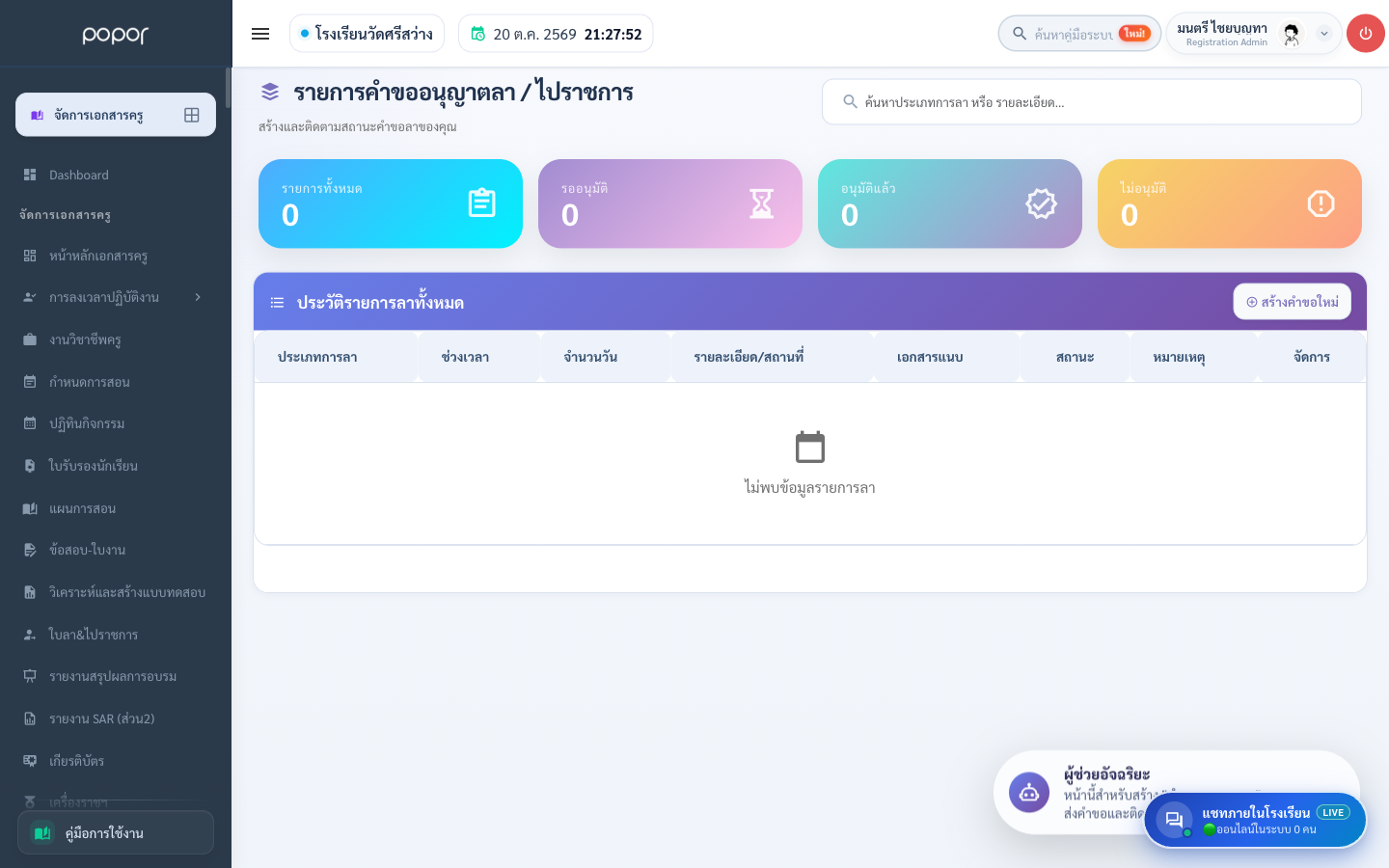This screenshot has width=1389, height=868.
Task: Click the hourglass icon on pending card
Action: tap(761, 203)
